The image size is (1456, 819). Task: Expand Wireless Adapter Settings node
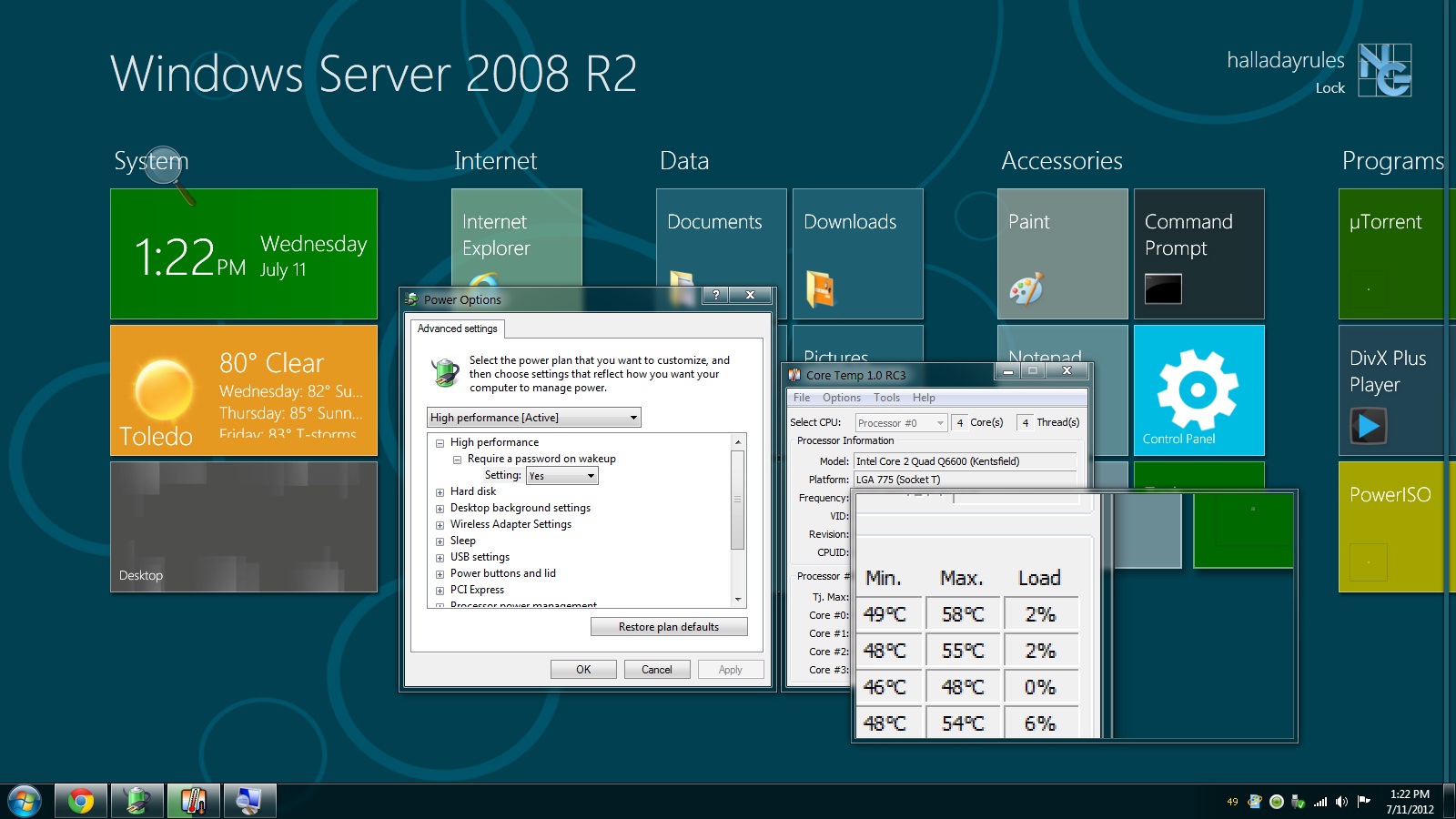tap(440, 525)
